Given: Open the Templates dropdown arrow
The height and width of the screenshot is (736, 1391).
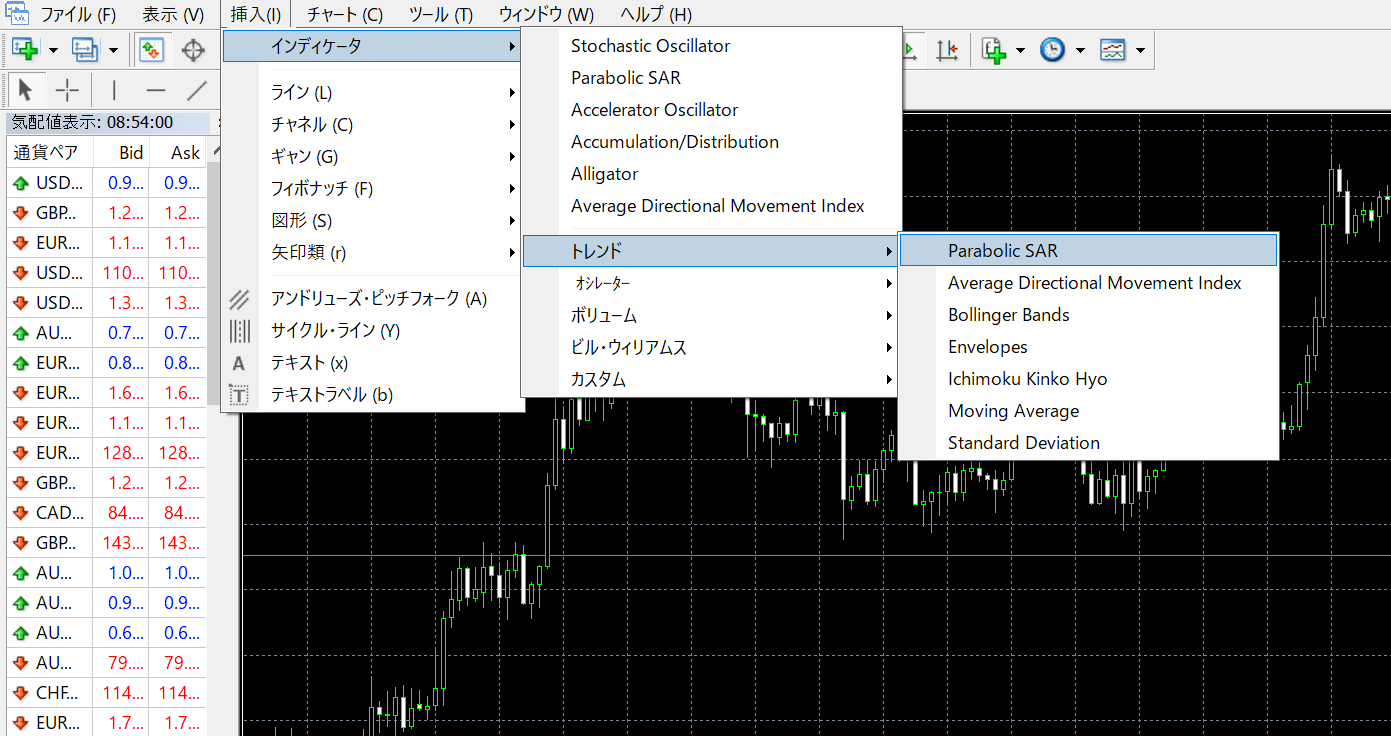Looking at the screenshot, I should [x=1140, y=50].
